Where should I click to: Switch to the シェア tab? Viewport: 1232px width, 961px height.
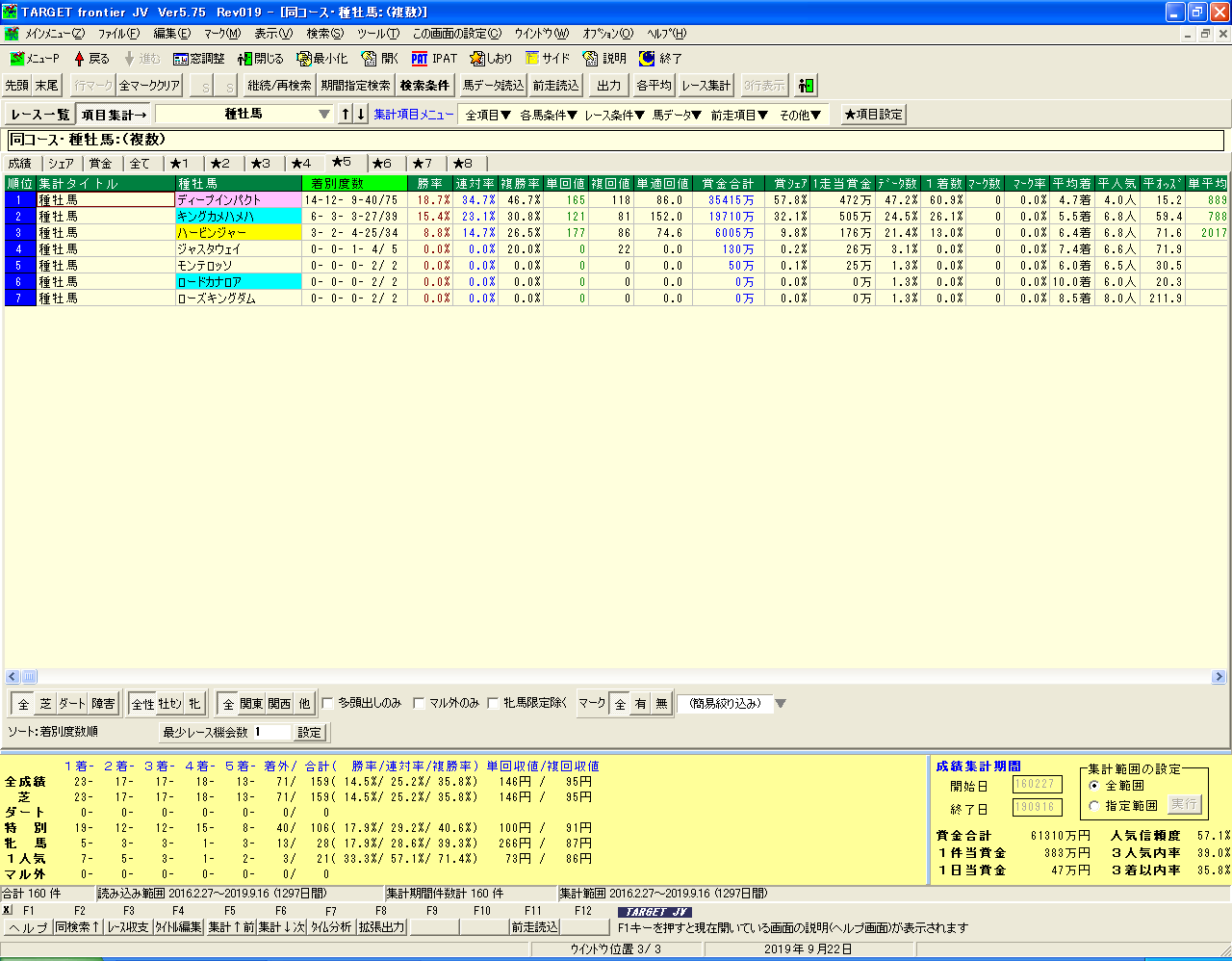coord(61,164)
